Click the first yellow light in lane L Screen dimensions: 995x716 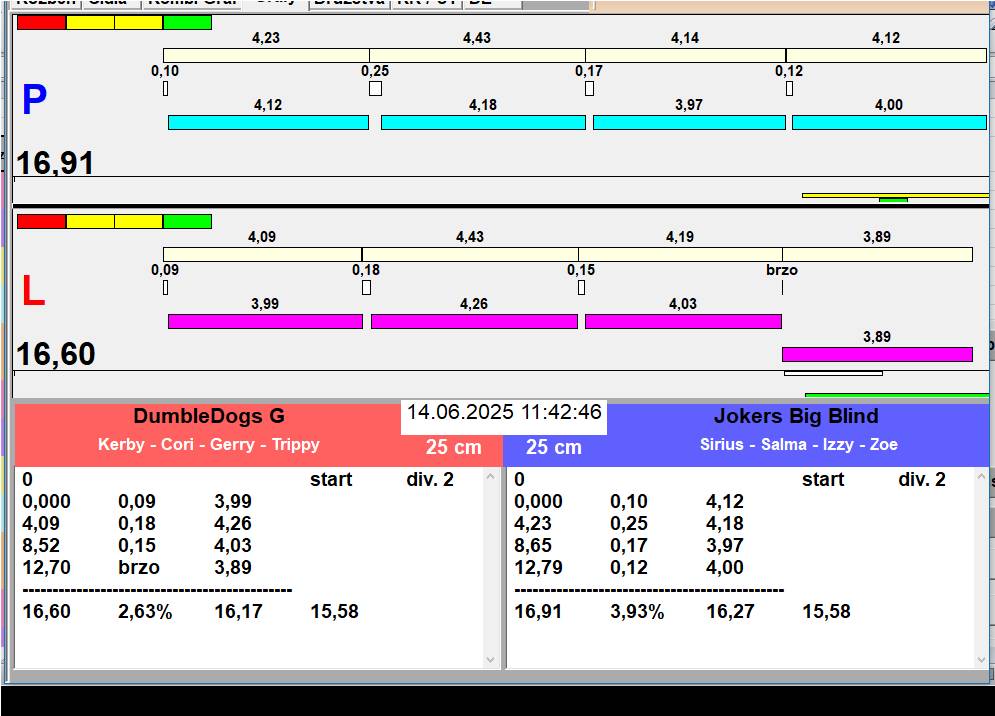pyautogui.click(x=90, y=221)
